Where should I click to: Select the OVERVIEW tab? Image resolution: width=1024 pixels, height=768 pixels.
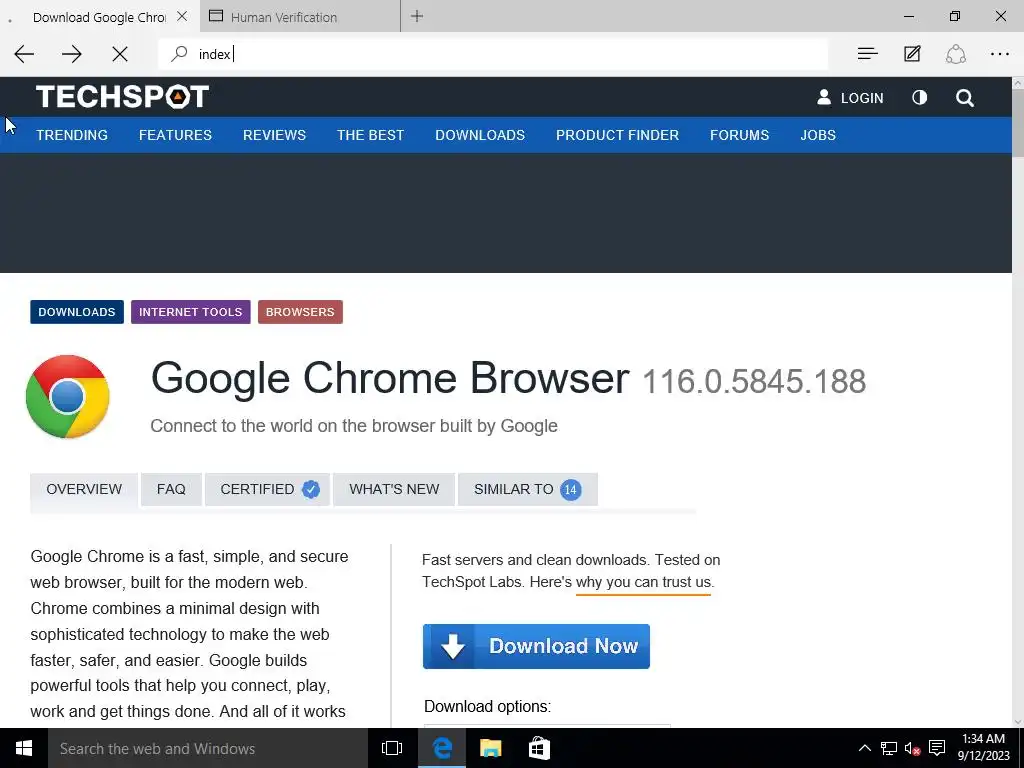click(x=84, y=489)
